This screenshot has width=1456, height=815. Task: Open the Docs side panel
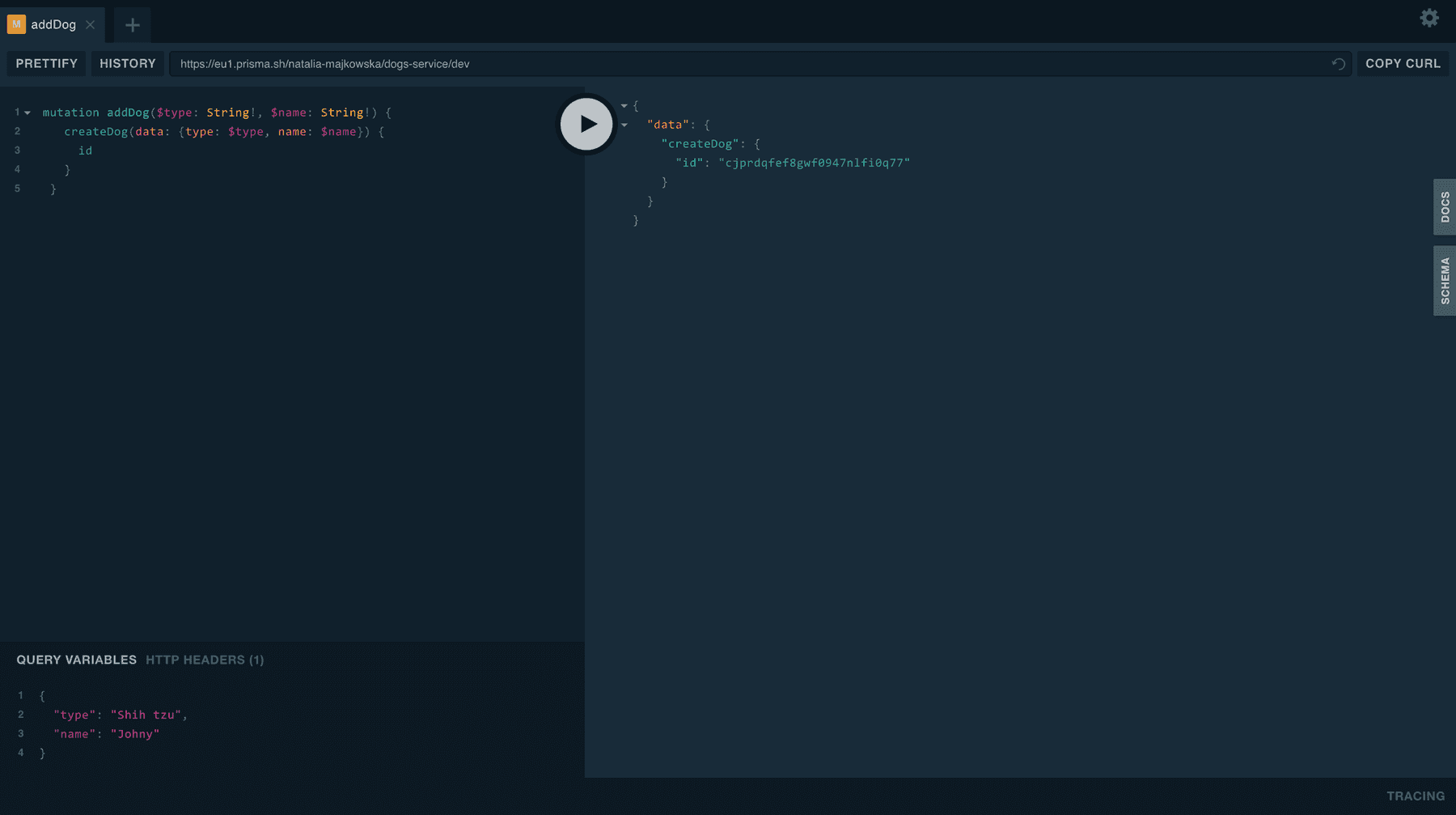point(1445,207)
